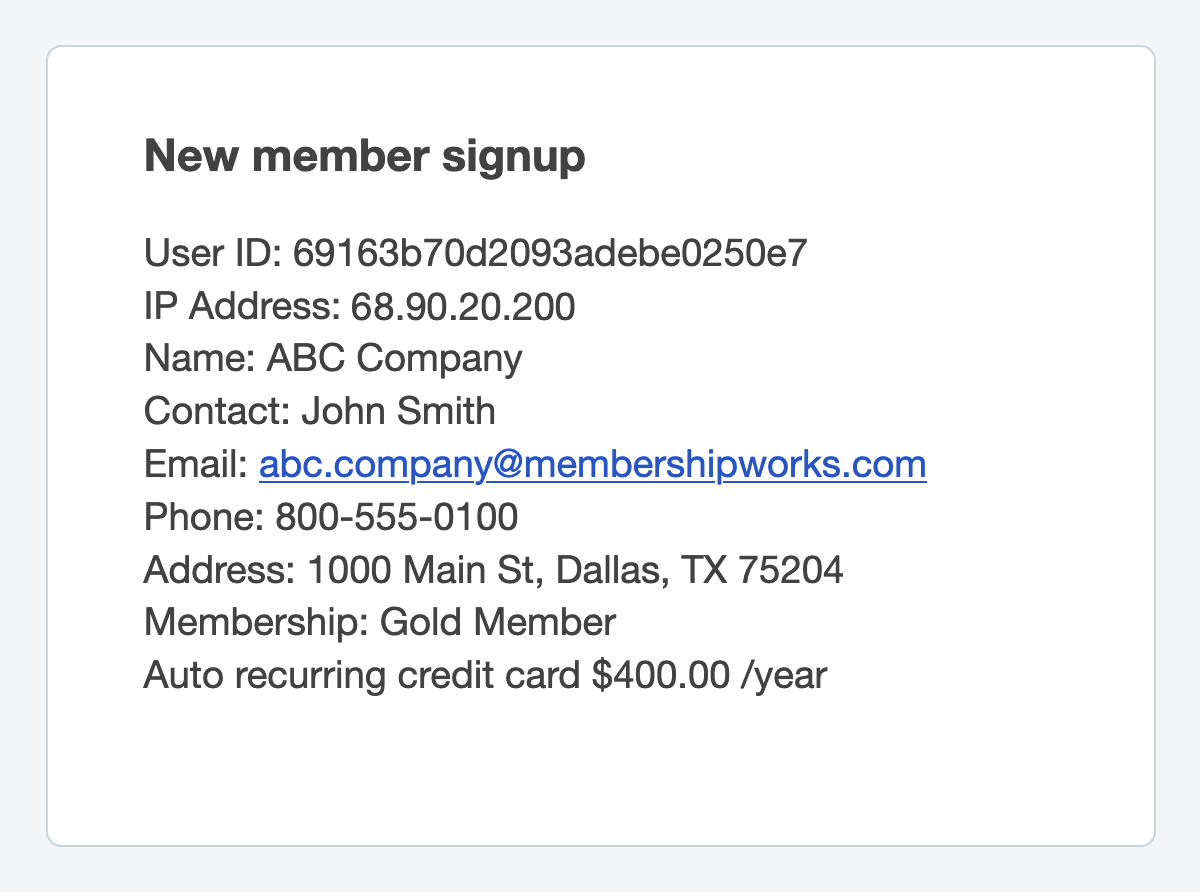Viewport: 1200px width, 892px height.
Task: Click the "Name:" field label
Action: pos(200,359)
